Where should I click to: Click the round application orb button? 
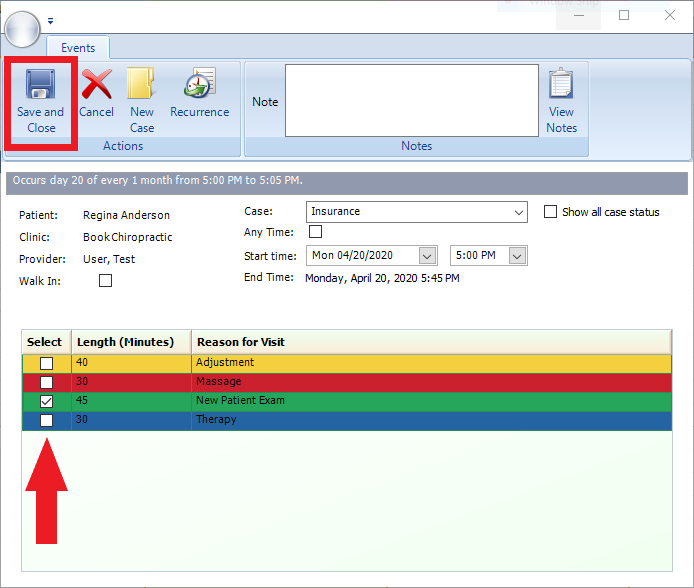[x=23, y=27]
